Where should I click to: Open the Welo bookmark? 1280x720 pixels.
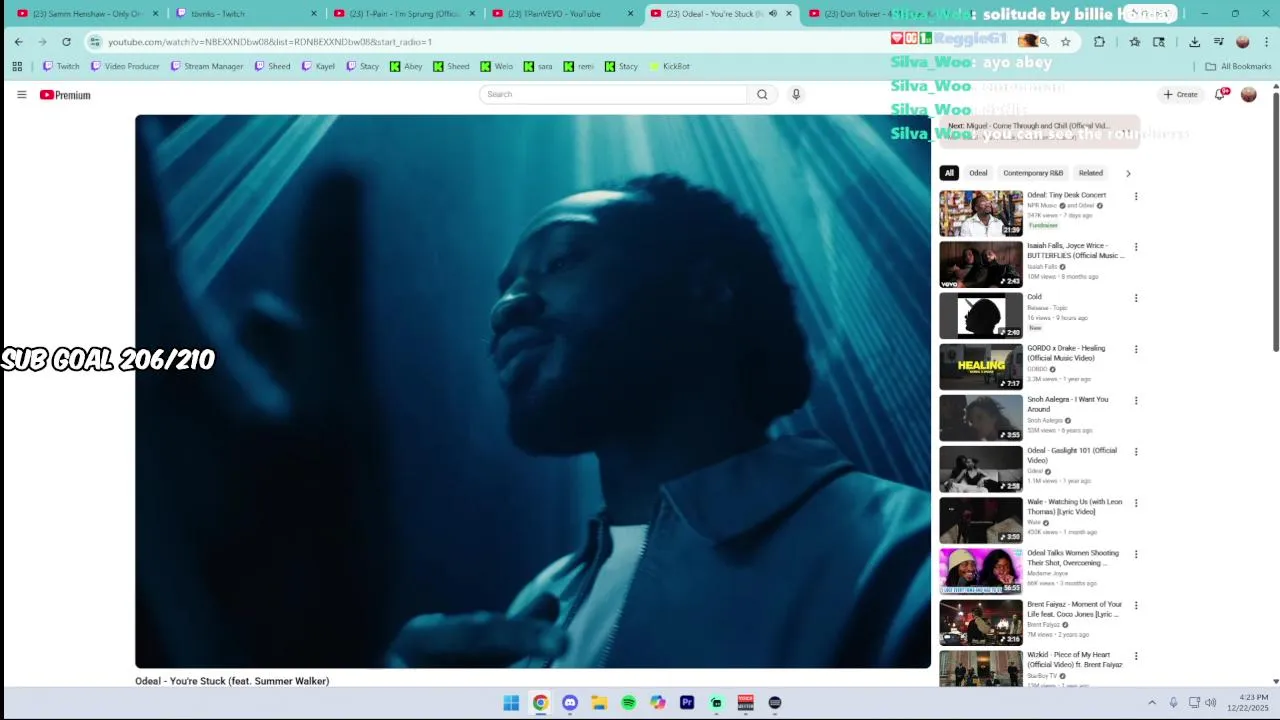pos(497,66)
